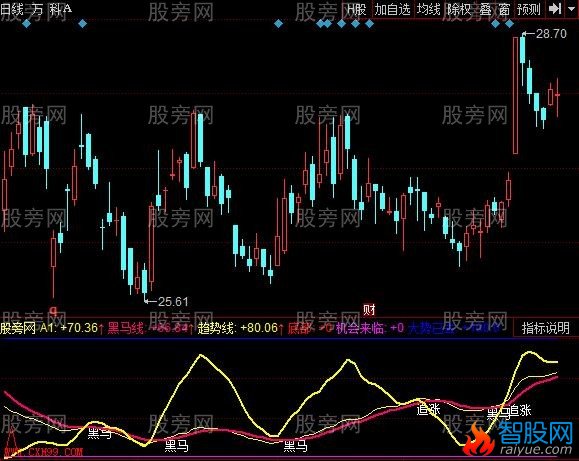Open the 预测 forecast tool
This screenshot has height=461, width=579.
[529, 9]
